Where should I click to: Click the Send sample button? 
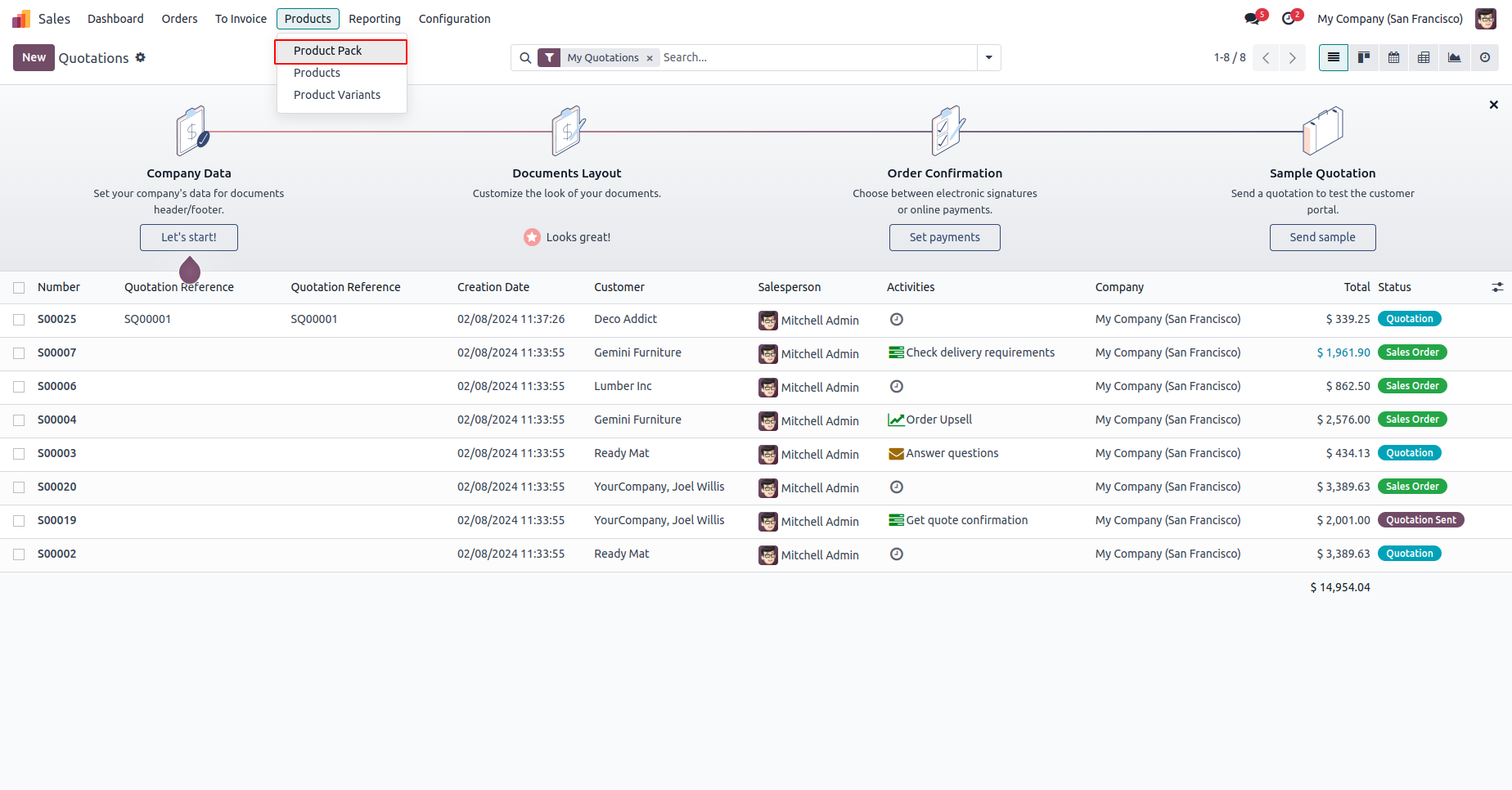(x=1323, y=237)
